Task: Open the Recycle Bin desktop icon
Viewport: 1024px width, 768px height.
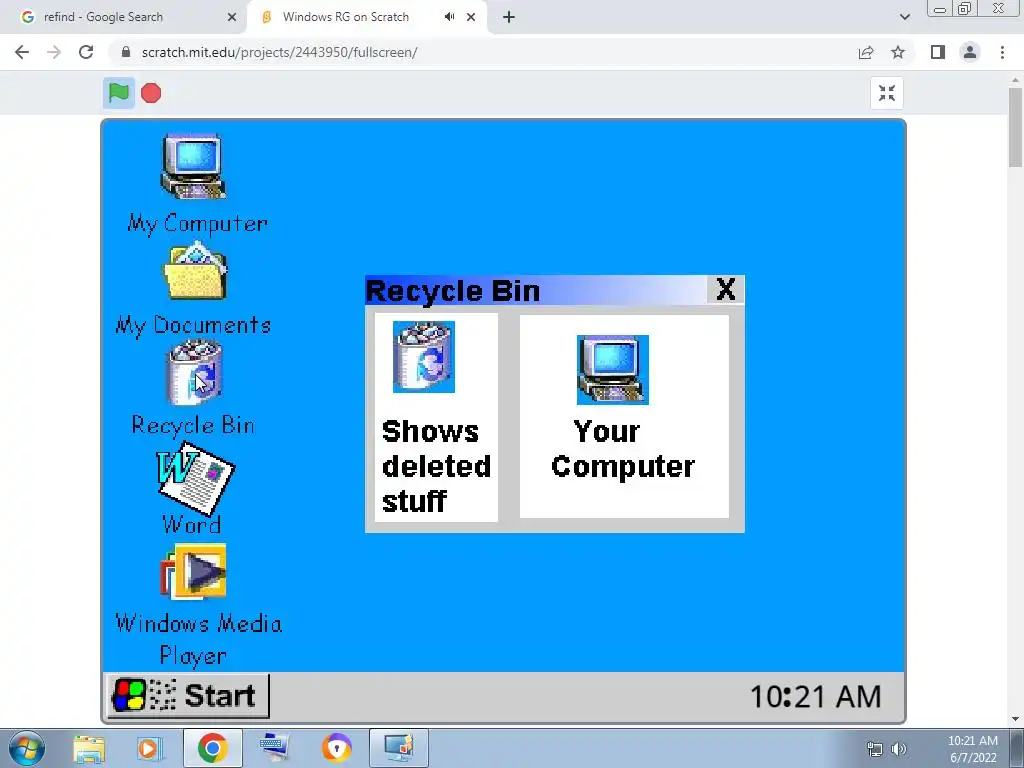Action: [x=195, y=372]
